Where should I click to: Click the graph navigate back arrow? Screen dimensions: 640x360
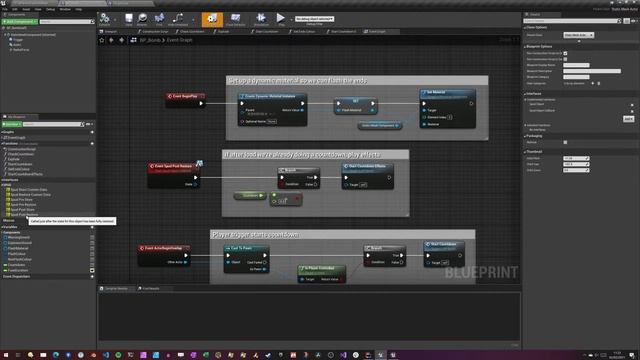click(111, 40)
